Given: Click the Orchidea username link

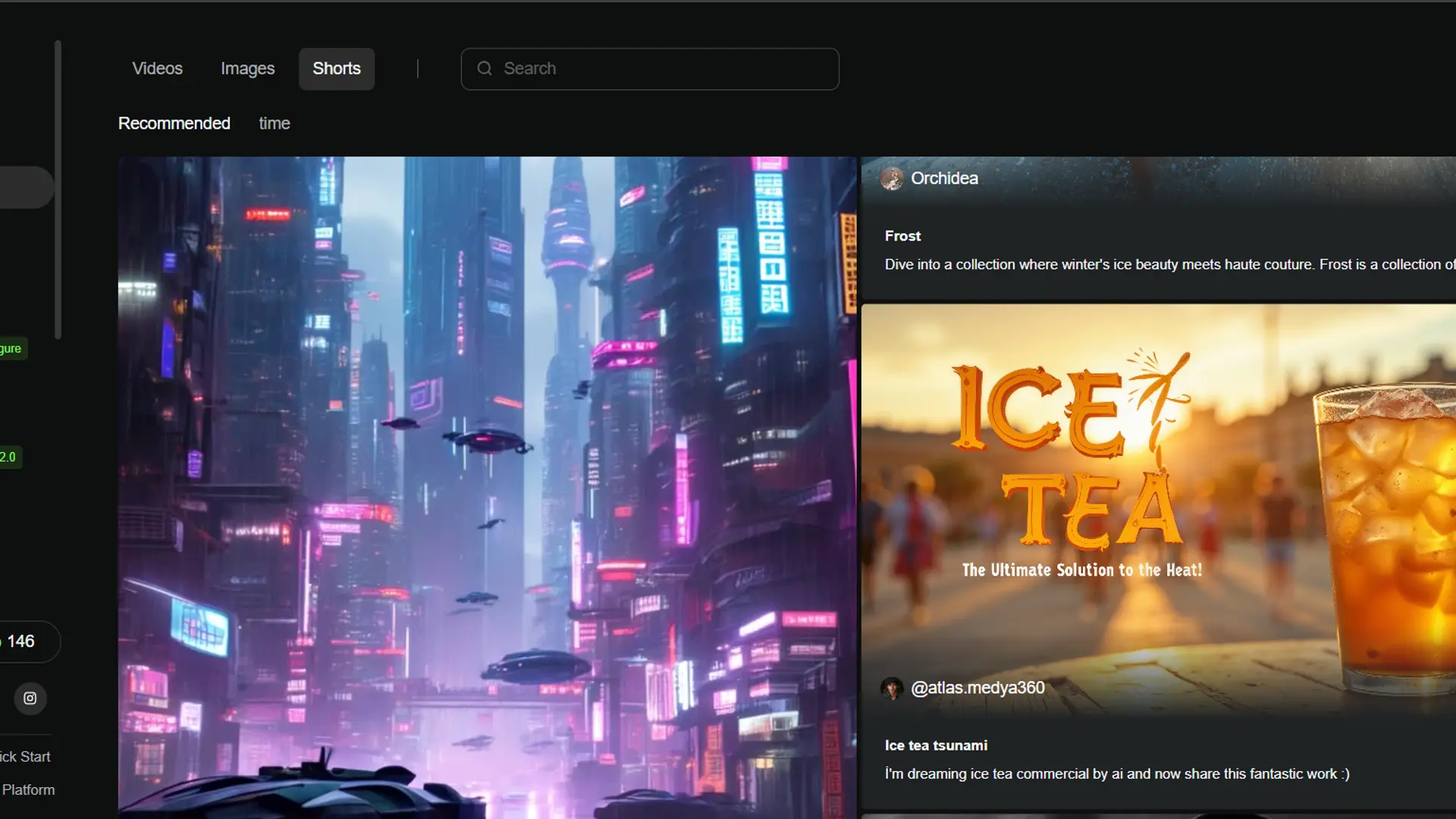Looking at the screenshot, I should 944,178.
